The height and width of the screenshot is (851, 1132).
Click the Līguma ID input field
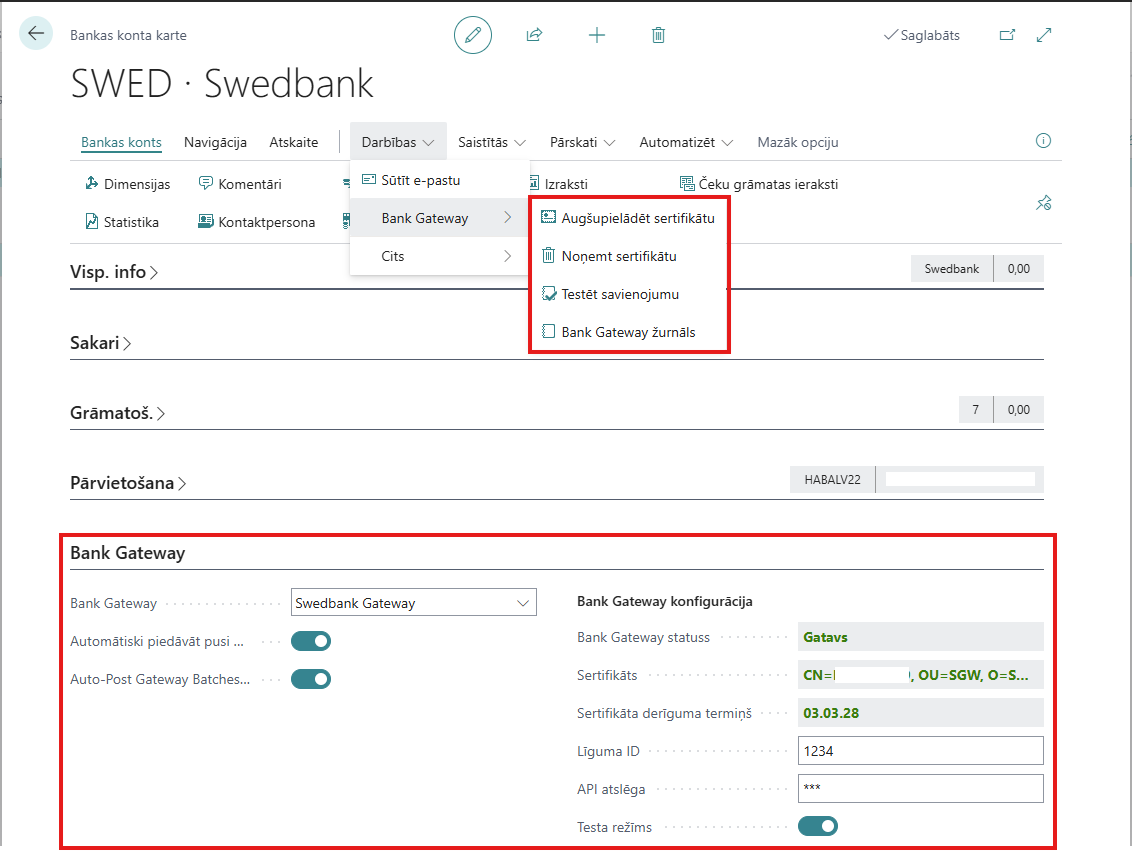[x=920, y=751]
